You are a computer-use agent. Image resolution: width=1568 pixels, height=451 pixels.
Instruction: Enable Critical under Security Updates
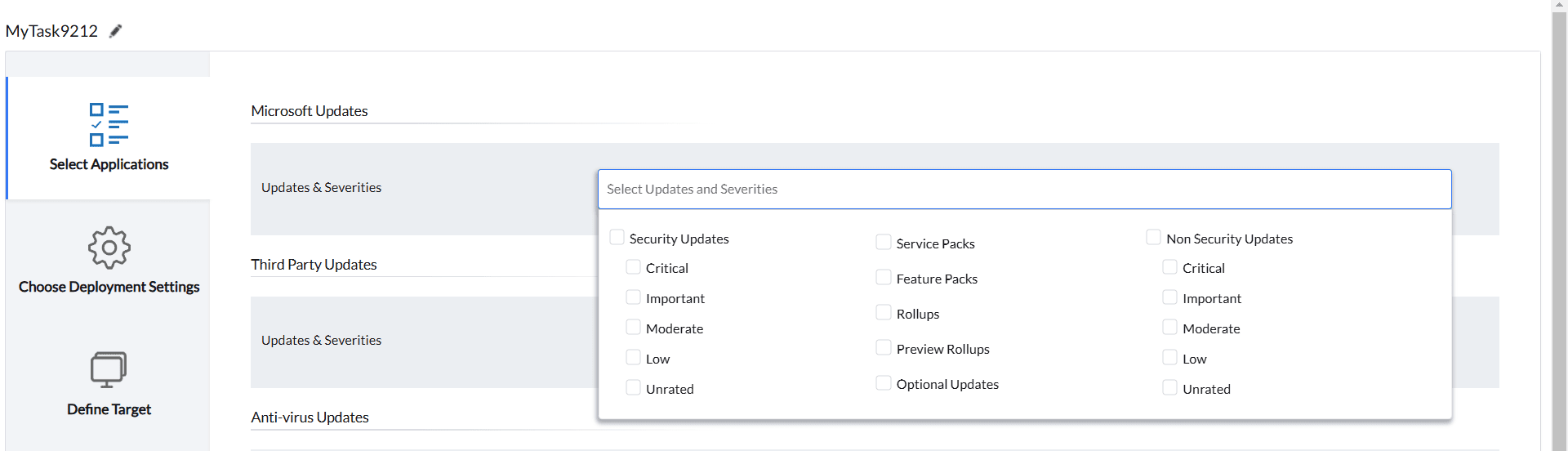click(x=634, y=267)
